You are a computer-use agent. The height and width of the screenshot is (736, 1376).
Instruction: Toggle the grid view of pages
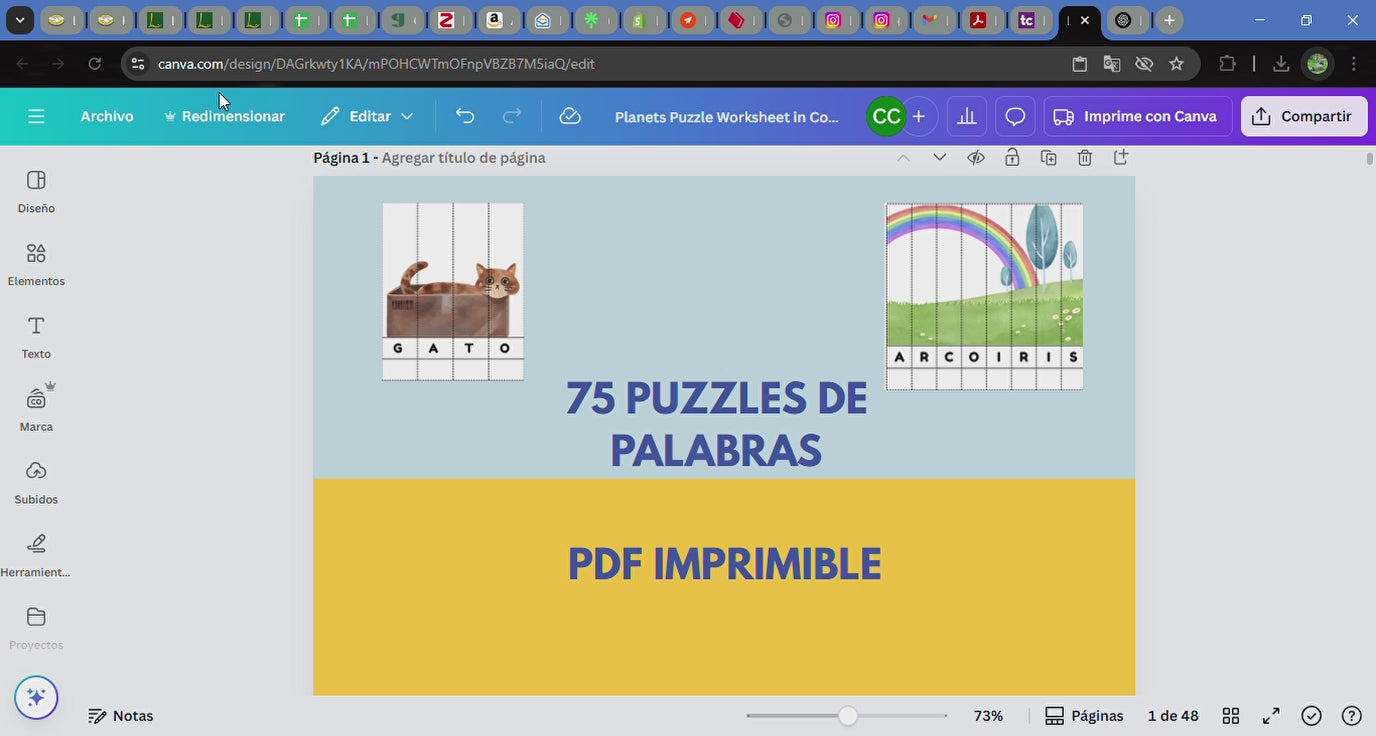[1231, 716]
